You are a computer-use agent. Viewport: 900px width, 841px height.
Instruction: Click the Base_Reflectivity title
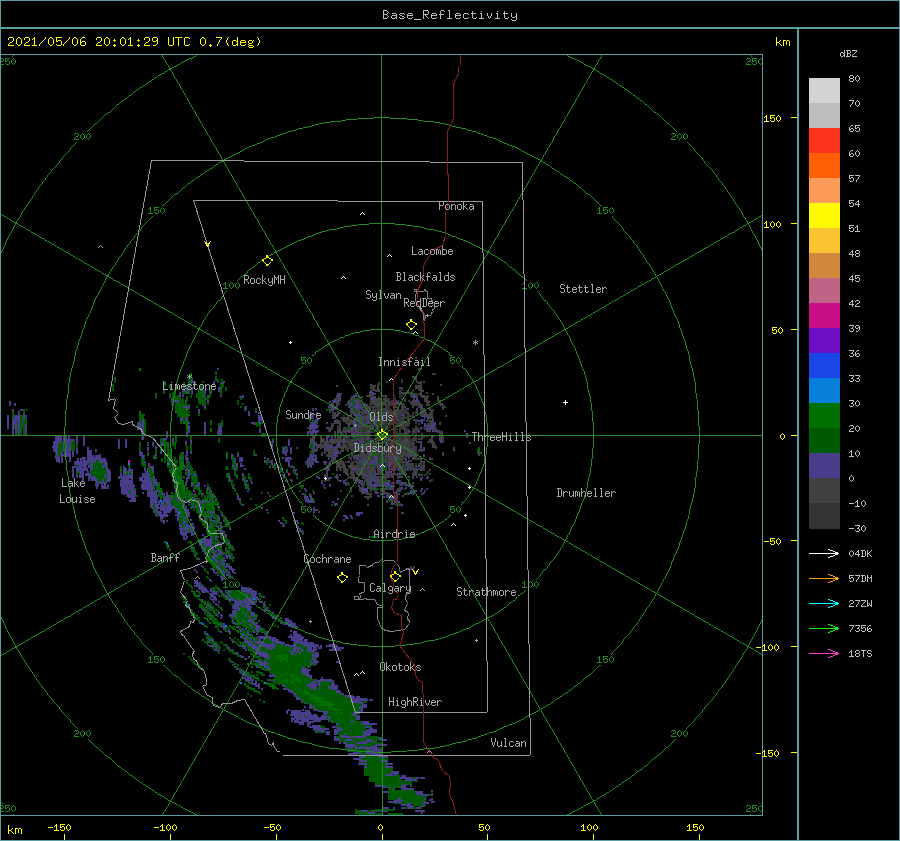coord(450,15)
